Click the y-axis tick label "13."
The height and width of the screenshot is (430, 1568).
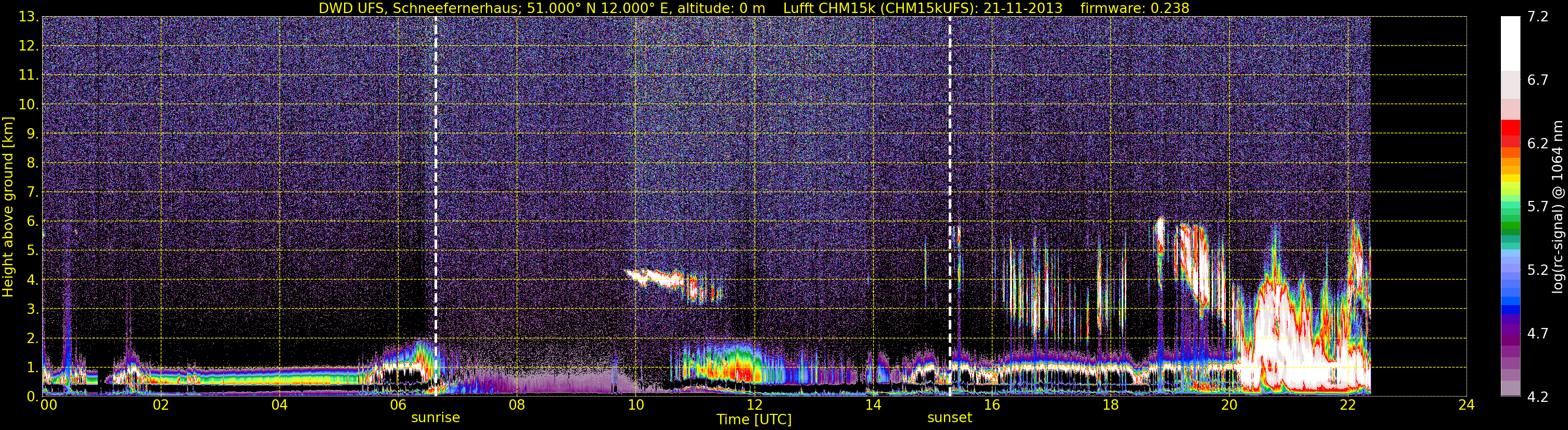[28, 17]
